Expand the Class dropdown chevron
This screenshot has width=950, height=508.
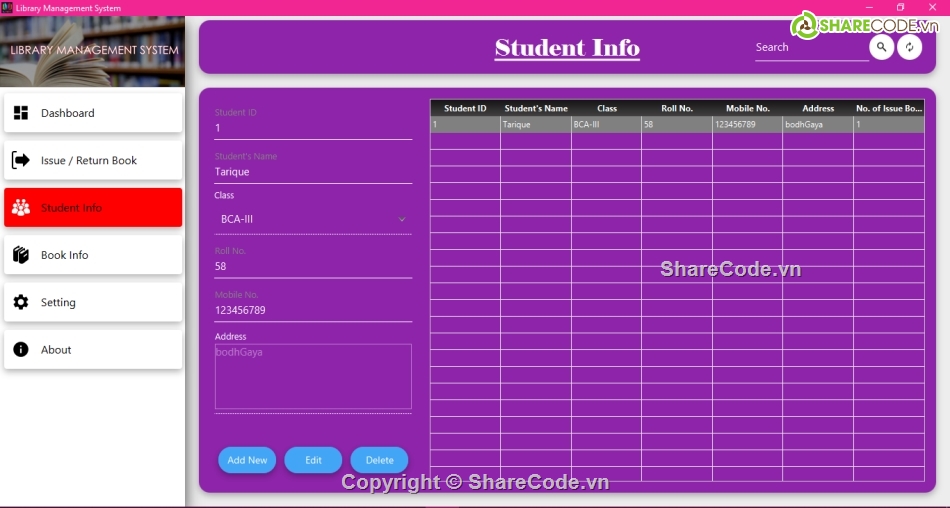[x=402, y=219]
